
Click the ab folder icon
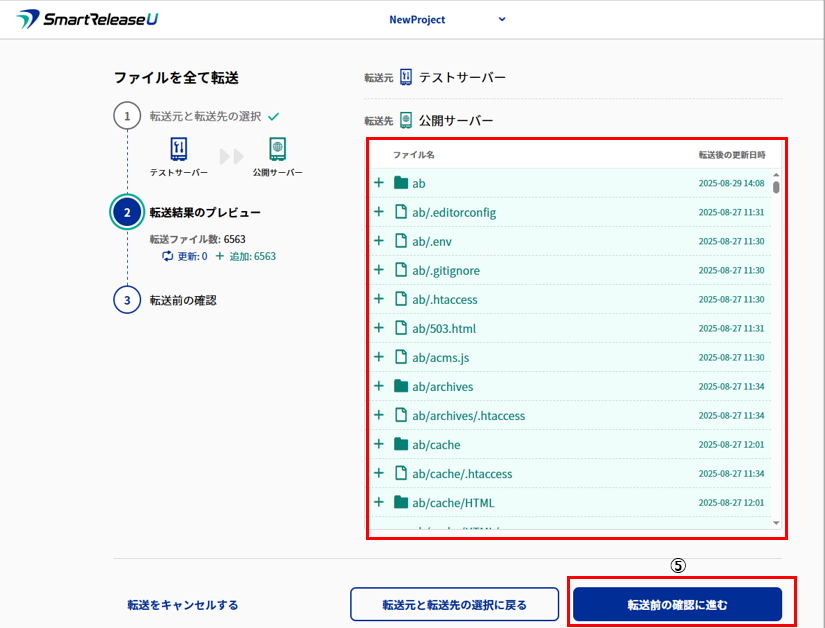(x=402, y=183)
